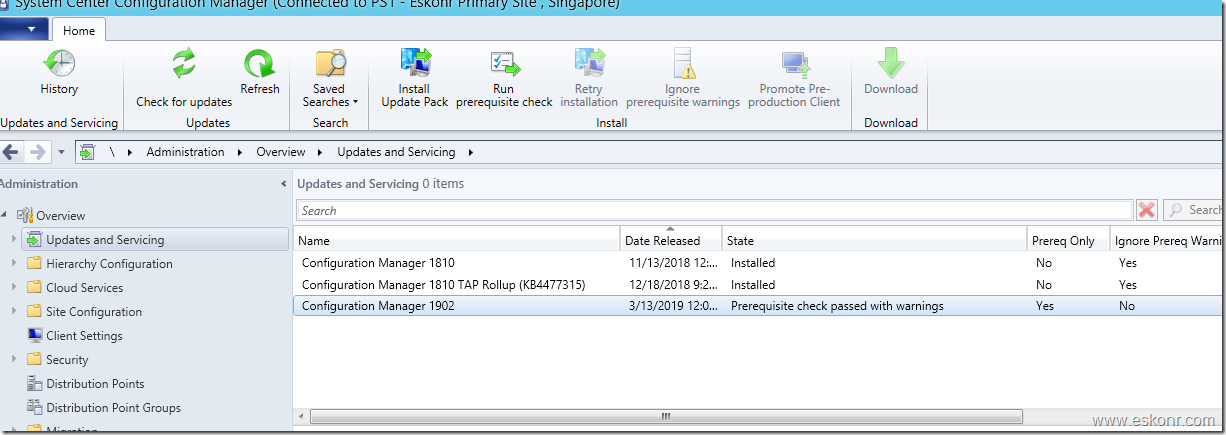This screenshot has width=1226, height=435.
Task: Sort by Date Released column header
Action: (x=670, y=240)
